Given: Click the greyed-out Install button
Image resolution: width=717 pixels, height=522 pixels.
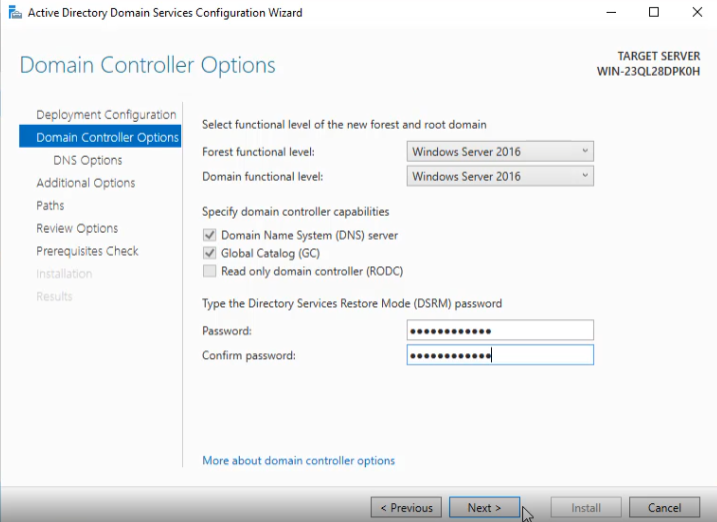Looking at the screenshot, I should 586,507.
